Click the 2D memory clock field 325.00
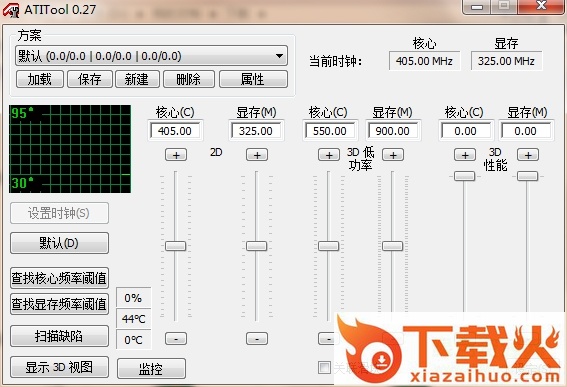Screen dimensions: 567x387 point(256,131)
